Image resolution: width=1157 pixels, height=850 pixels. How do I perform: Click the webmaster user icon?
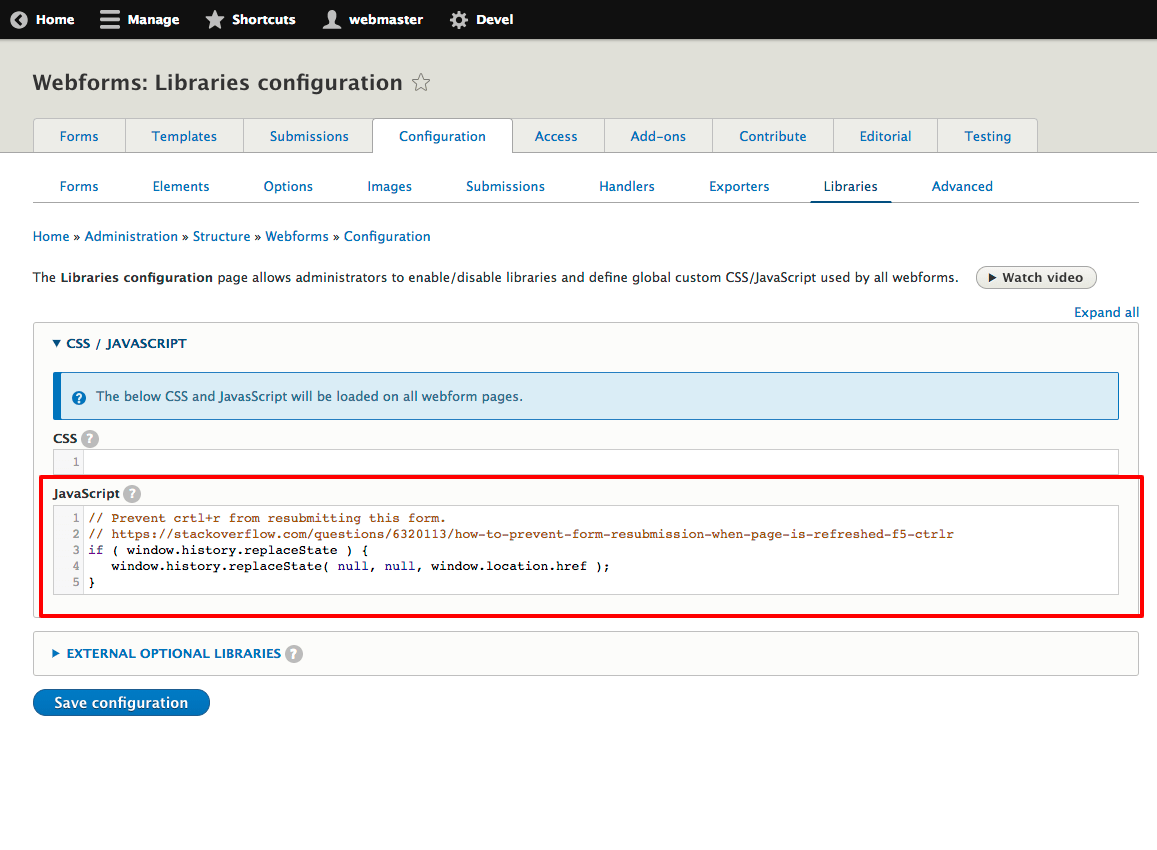[331, 19]
